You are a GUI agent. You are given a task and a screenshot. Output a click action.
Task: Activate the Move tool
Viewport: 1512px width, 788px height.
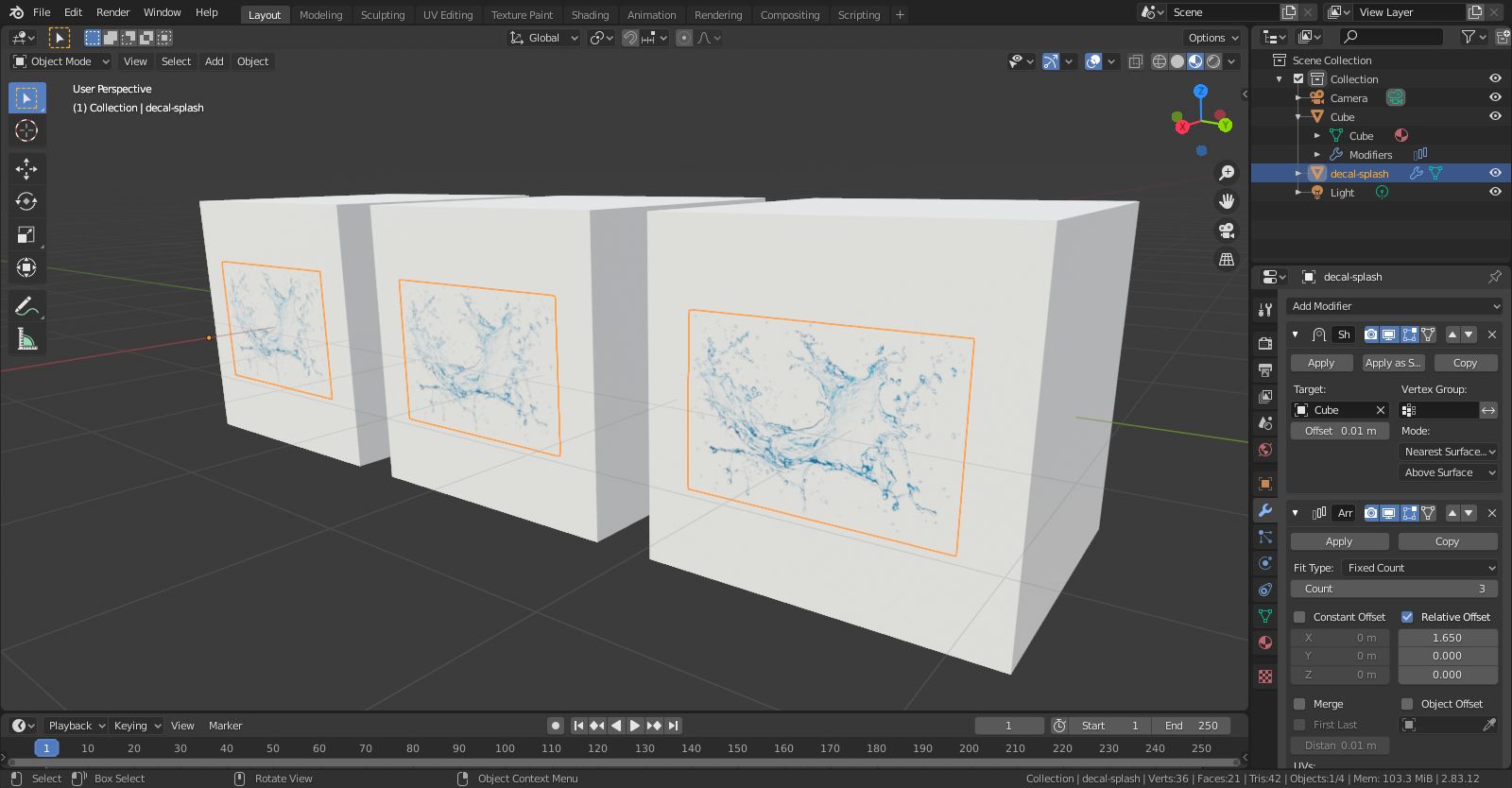tap(26, 169)
